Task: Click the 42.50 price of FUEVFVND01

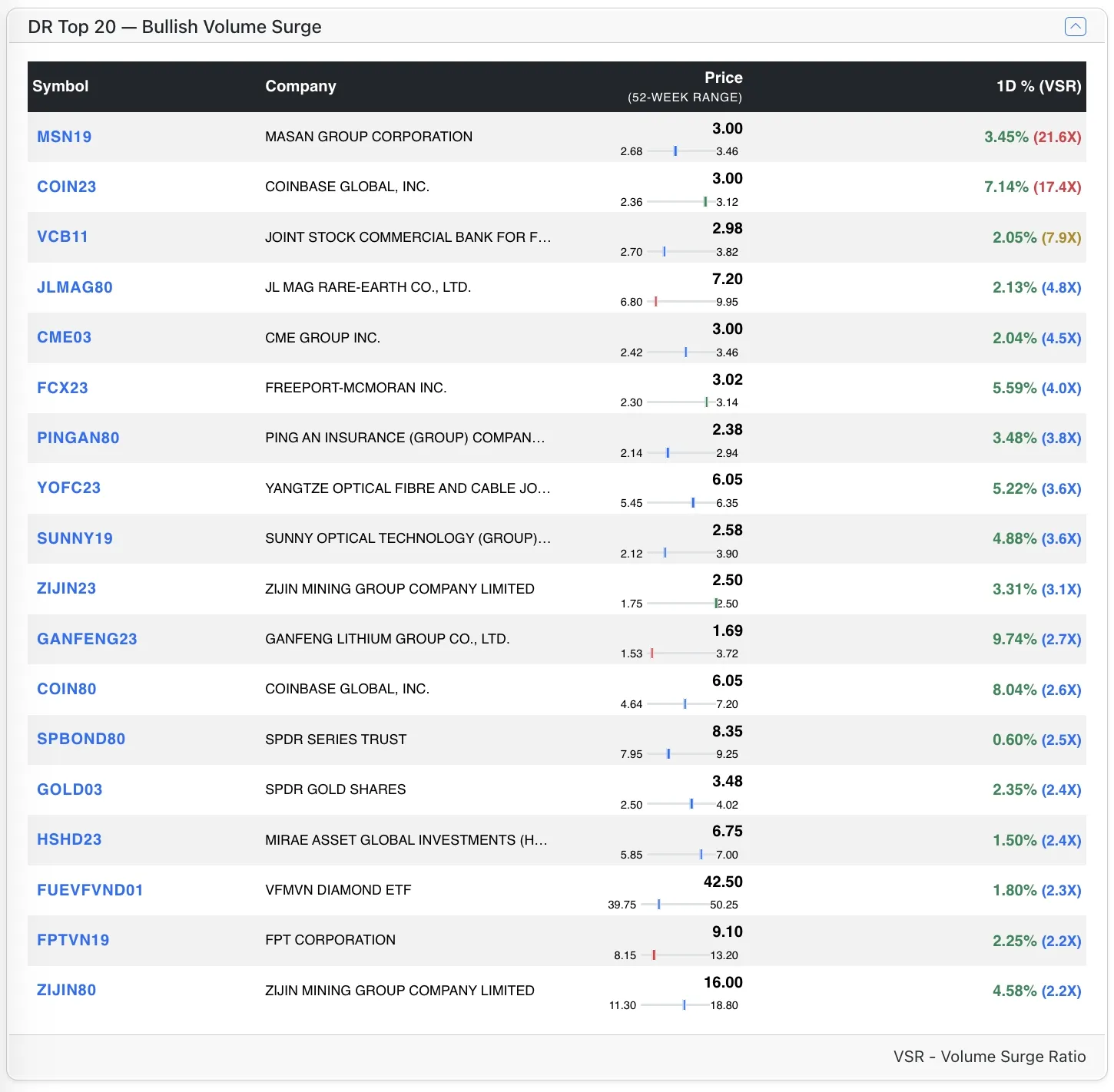Action: pos(723,882)
